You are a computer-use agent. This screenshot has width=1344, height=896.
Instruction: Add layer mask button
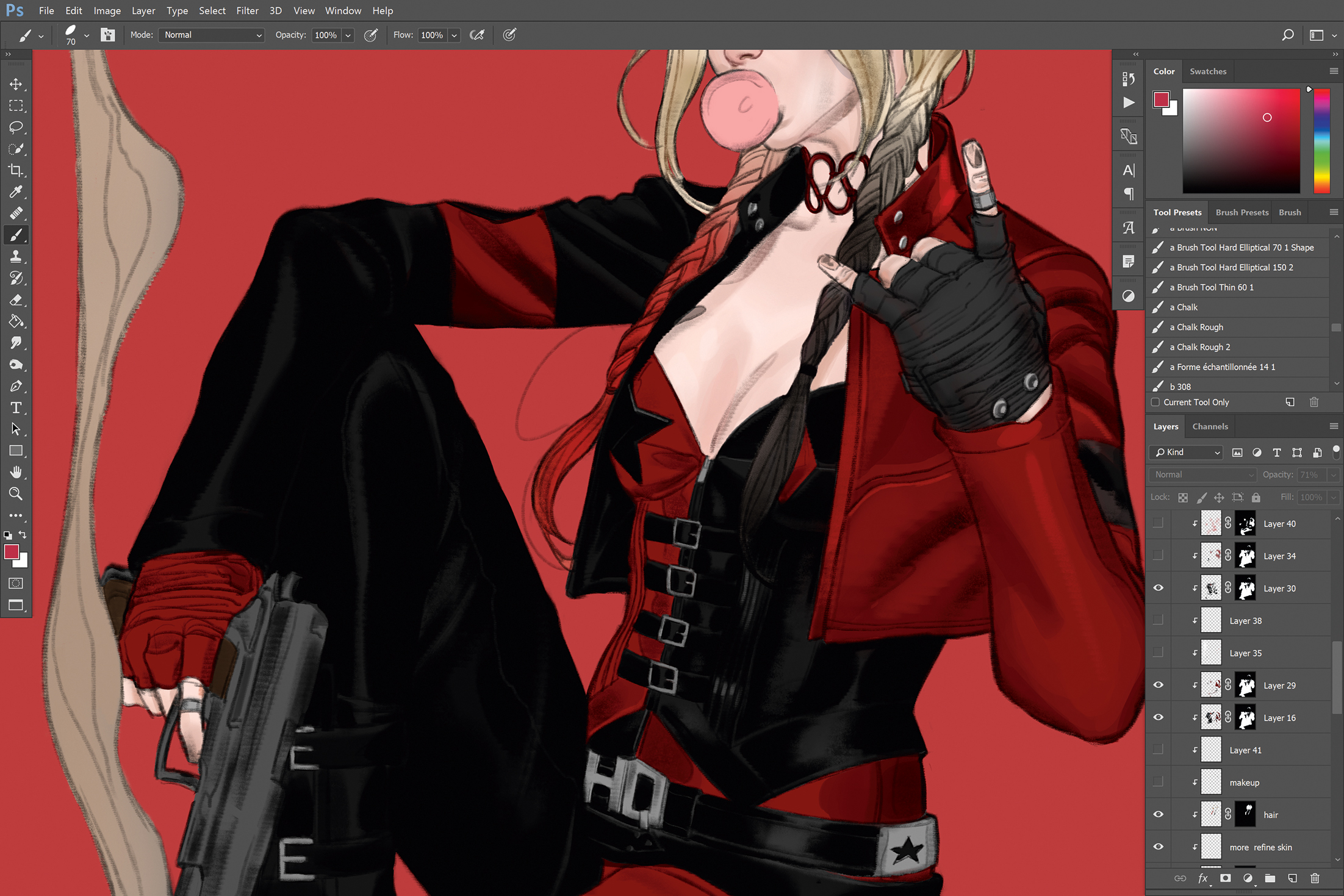[x=1225, y=878]
